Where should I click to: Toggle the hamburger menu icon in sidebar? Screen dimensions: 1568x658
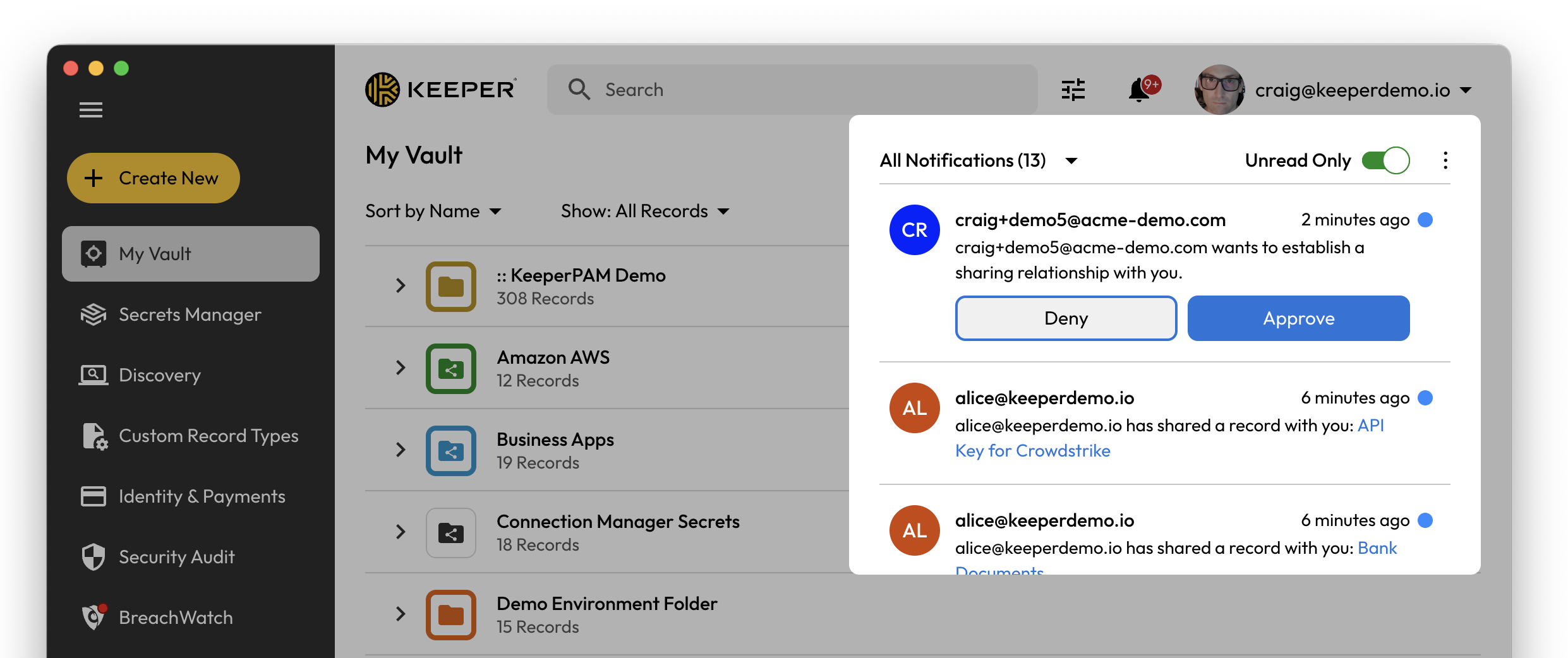tap(91, 110)
